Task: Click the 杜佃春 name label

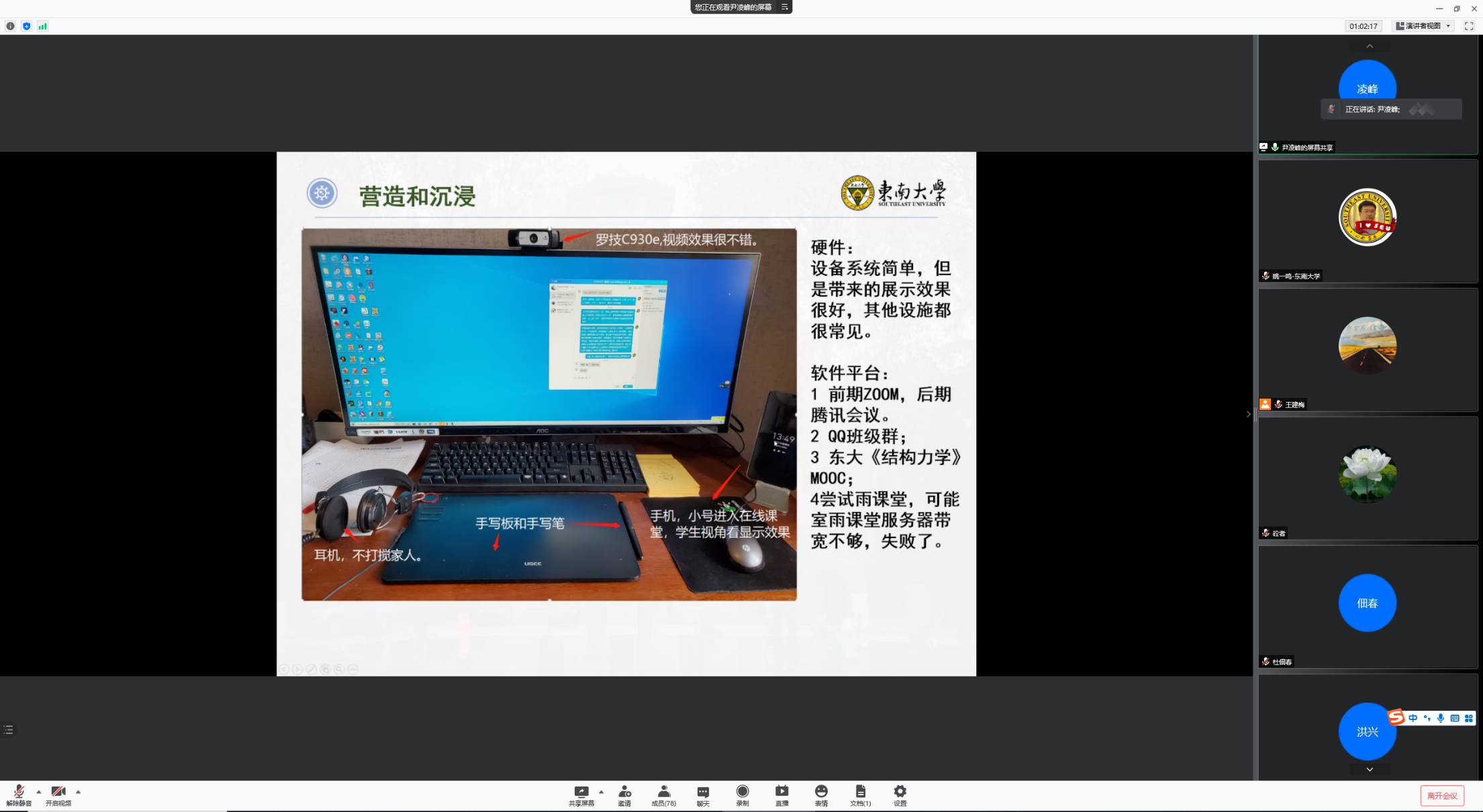Action: click(x=1282, y=662)
